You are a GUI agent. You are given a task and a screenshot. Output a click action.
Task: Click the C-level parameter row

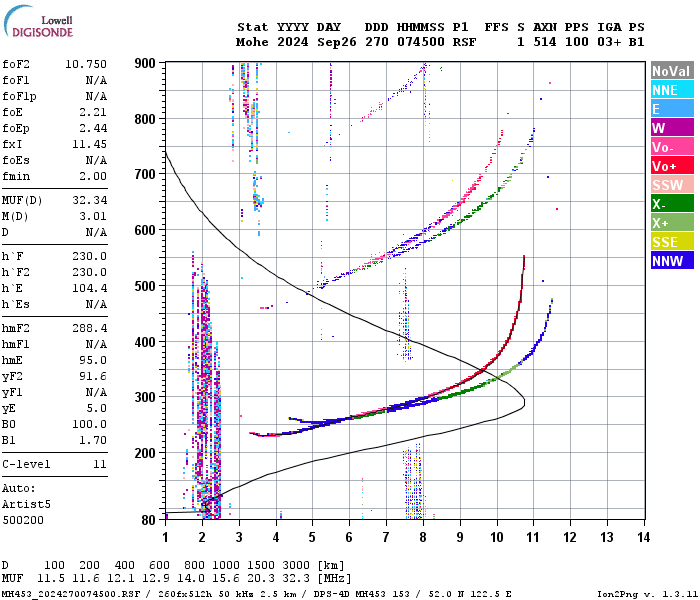coord(55,464)
